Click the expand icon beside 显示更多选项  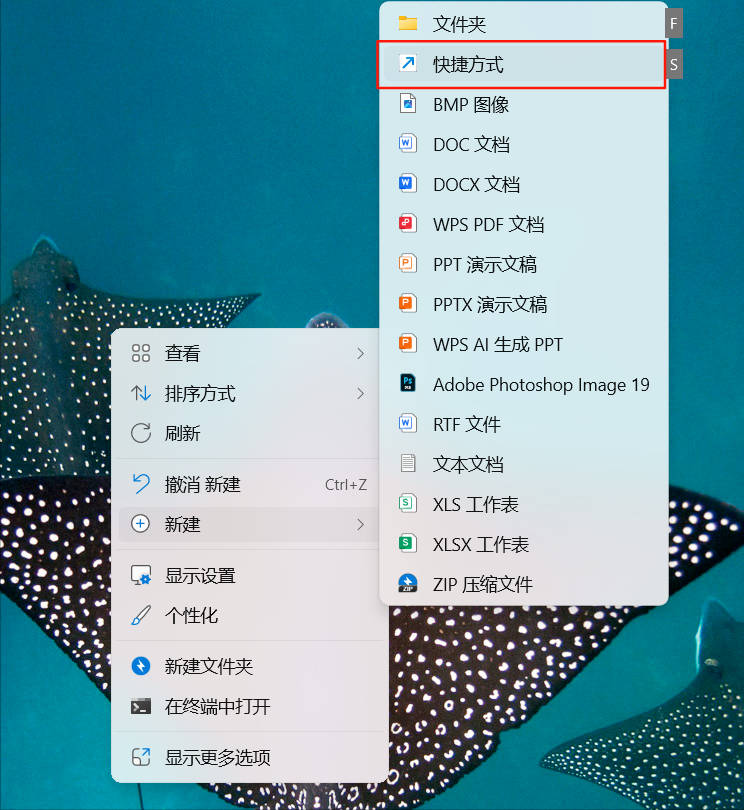[141, 757]
